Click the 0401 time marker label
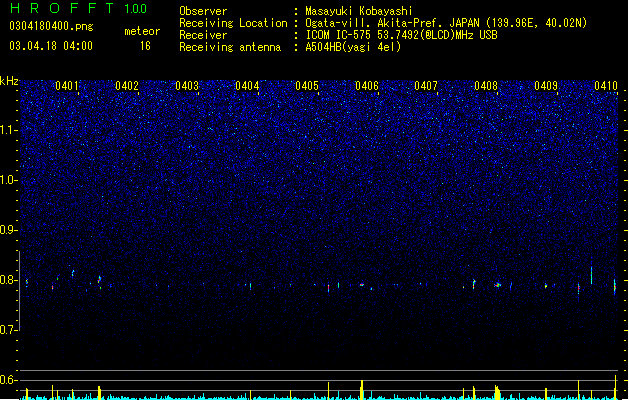The height and width of the screenshot is (400, 629). pos(67,86)
